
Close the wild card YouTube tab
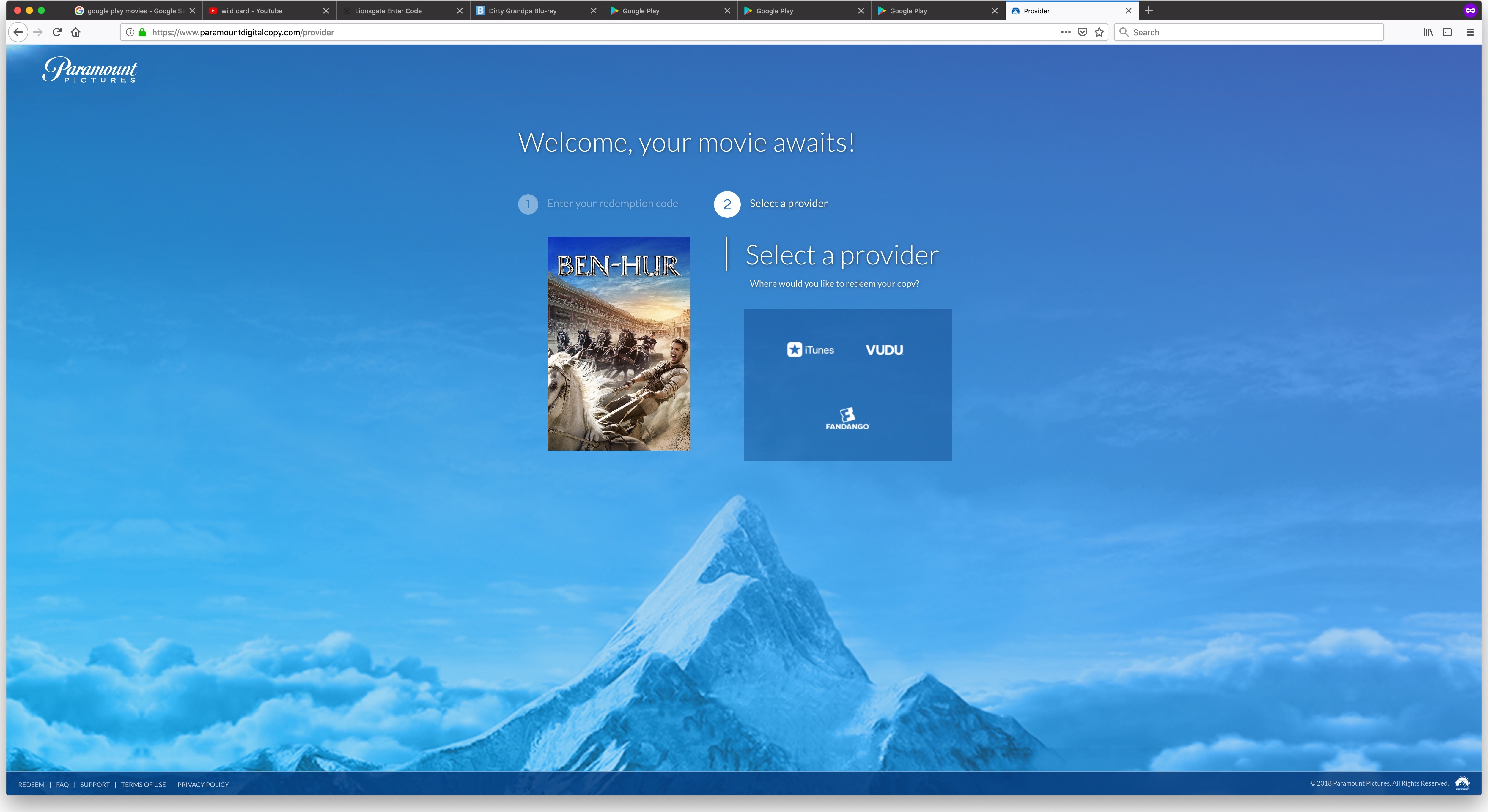click(x=326, y=10)
